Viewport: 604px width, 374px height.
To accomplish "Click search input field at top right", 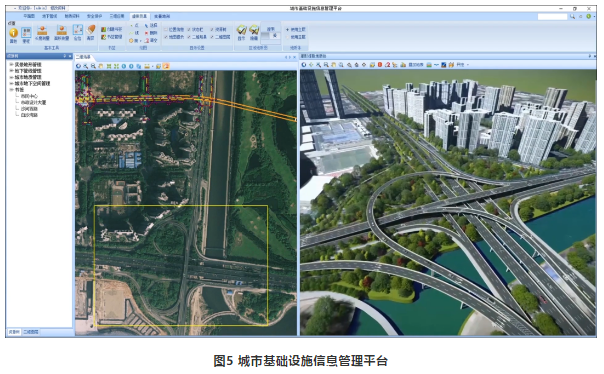I will point(552,16).
